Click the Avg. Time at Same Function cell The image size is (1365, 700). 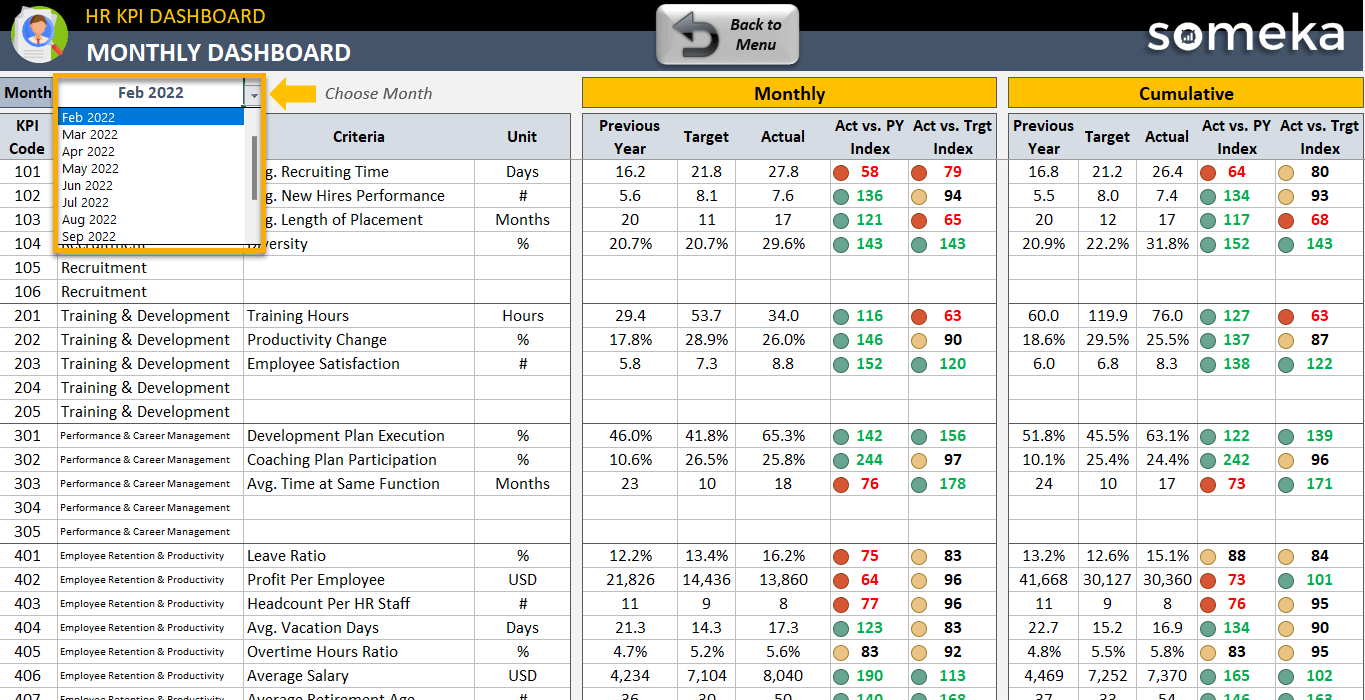pos(359,484)
